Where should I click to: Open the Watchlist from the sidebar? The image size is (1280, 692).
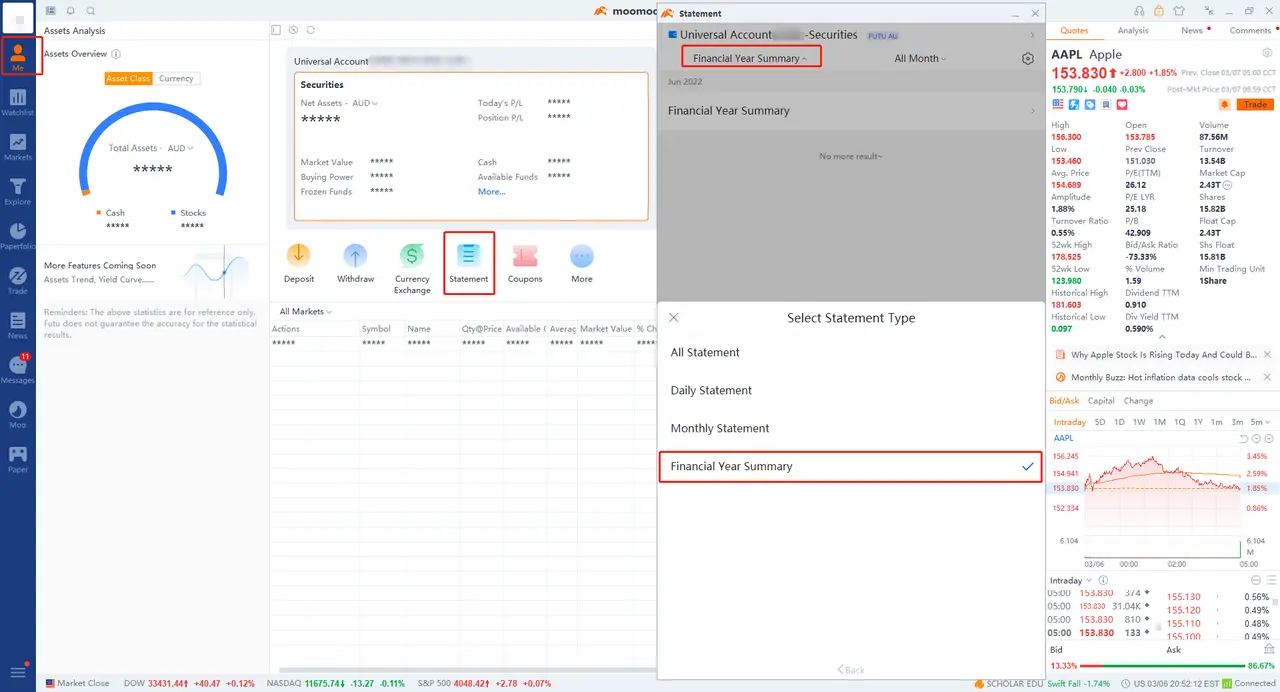click(18, 102)
